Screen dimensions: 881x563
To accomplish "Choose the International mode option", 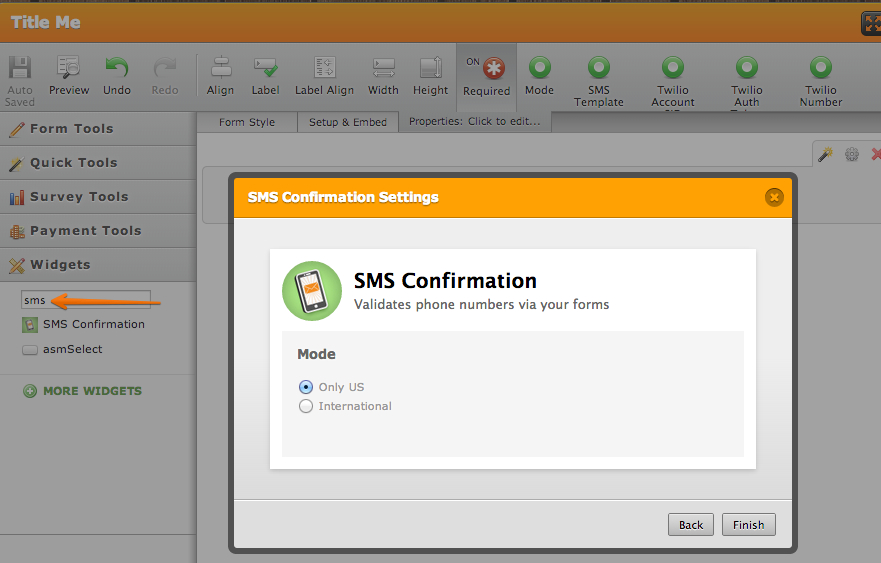I will point(306,406).
